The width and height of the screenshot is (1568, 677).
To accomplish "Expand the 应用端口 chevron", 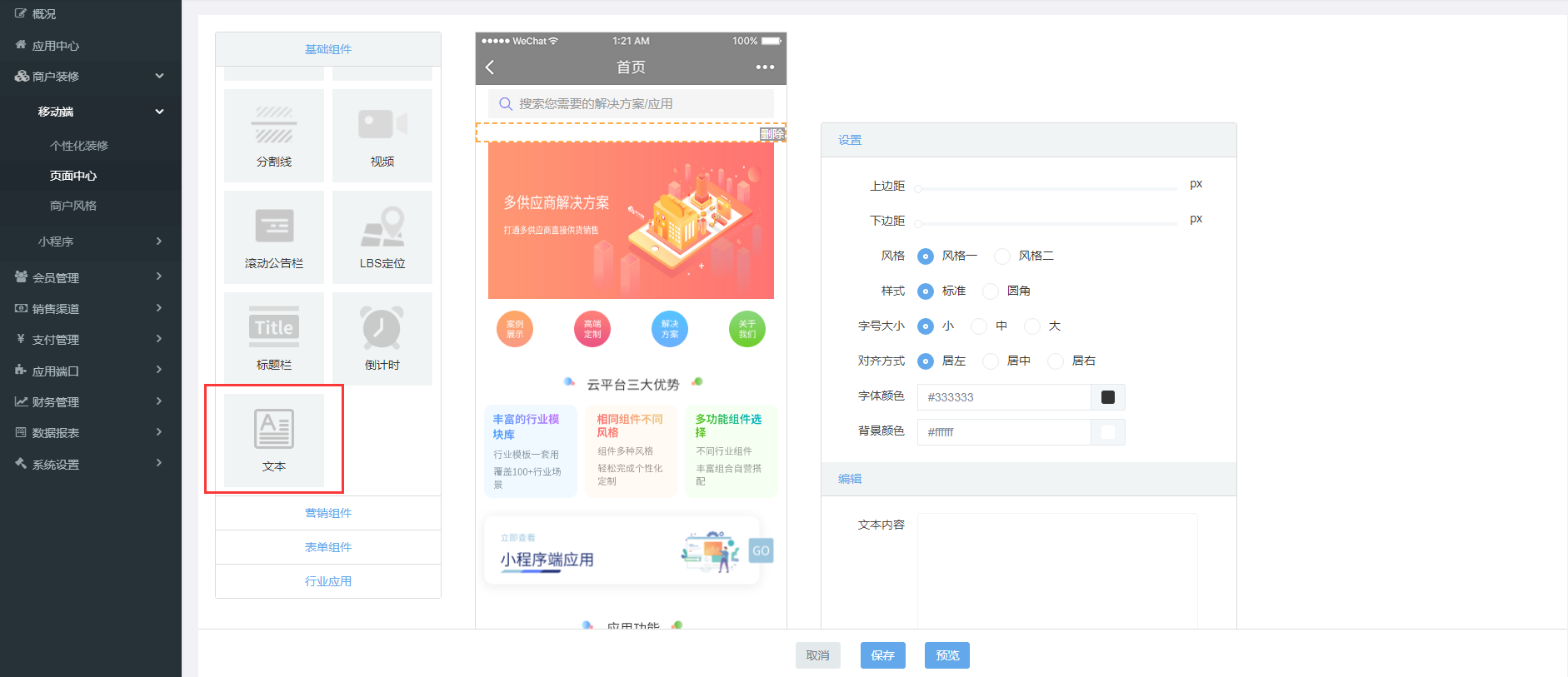I will pos(159,370).
